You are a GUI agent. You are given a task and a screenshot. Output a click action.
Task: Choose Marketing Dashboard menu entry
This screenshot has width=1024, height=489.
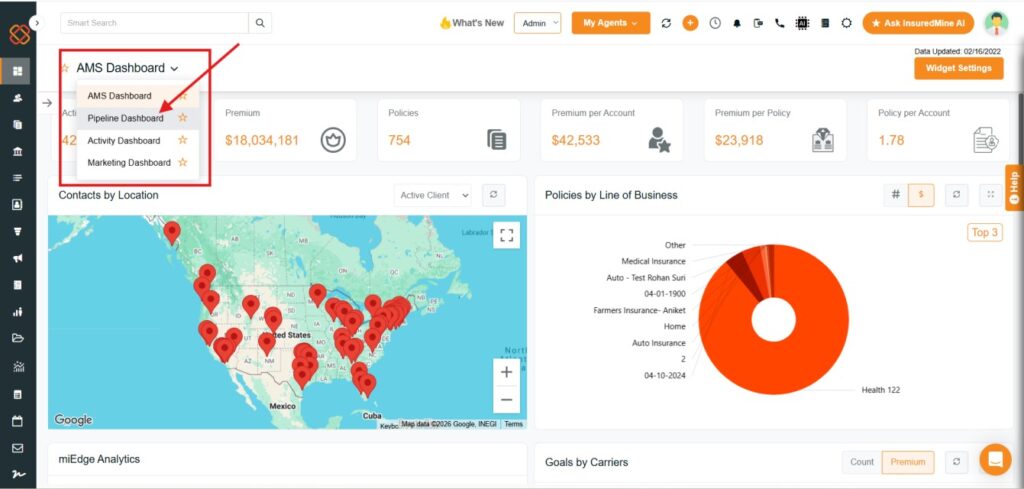tap(129, 163)
